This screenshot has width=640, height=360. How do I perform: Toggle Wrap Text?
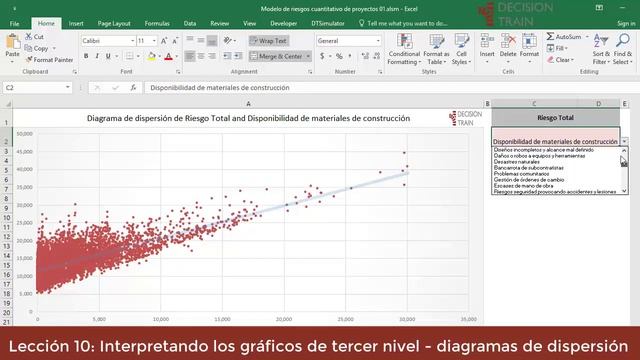(x=269, y=41)
